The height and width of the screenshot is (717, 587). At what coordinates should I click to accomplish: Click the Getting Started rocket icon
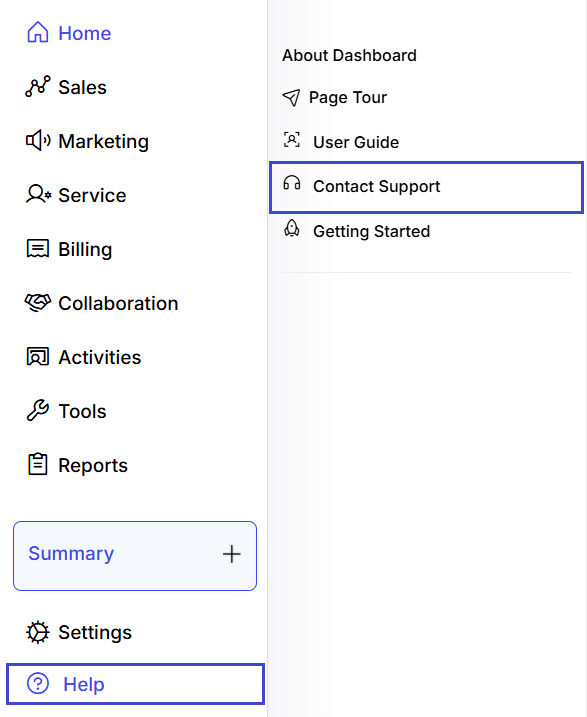tap(292, 228)
